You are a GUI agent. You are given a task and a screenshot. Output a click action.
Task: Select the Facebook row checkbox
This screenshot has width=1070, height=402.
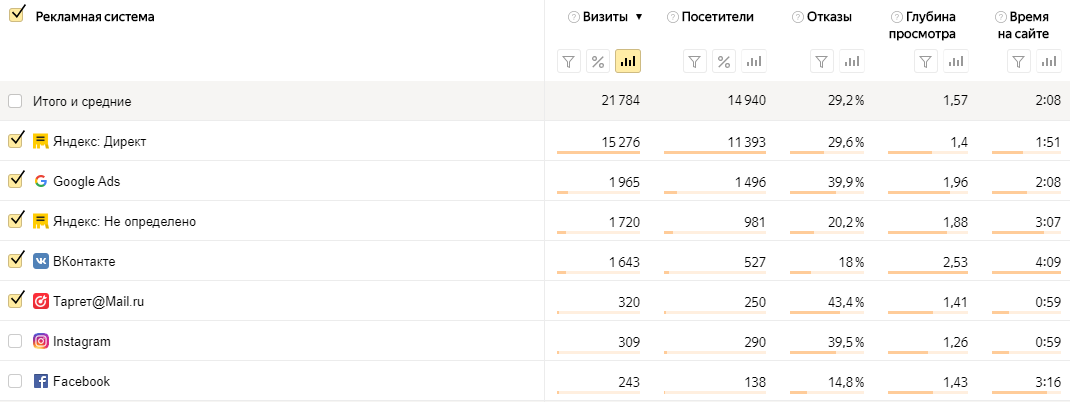click(x=15, y=381)
